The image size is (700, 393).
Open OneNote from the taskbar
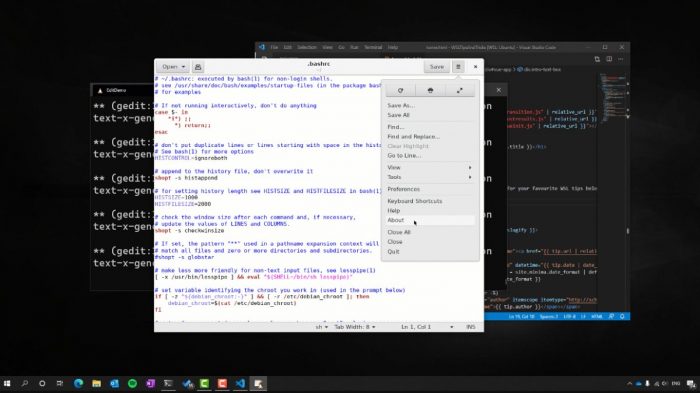[150, 384]
